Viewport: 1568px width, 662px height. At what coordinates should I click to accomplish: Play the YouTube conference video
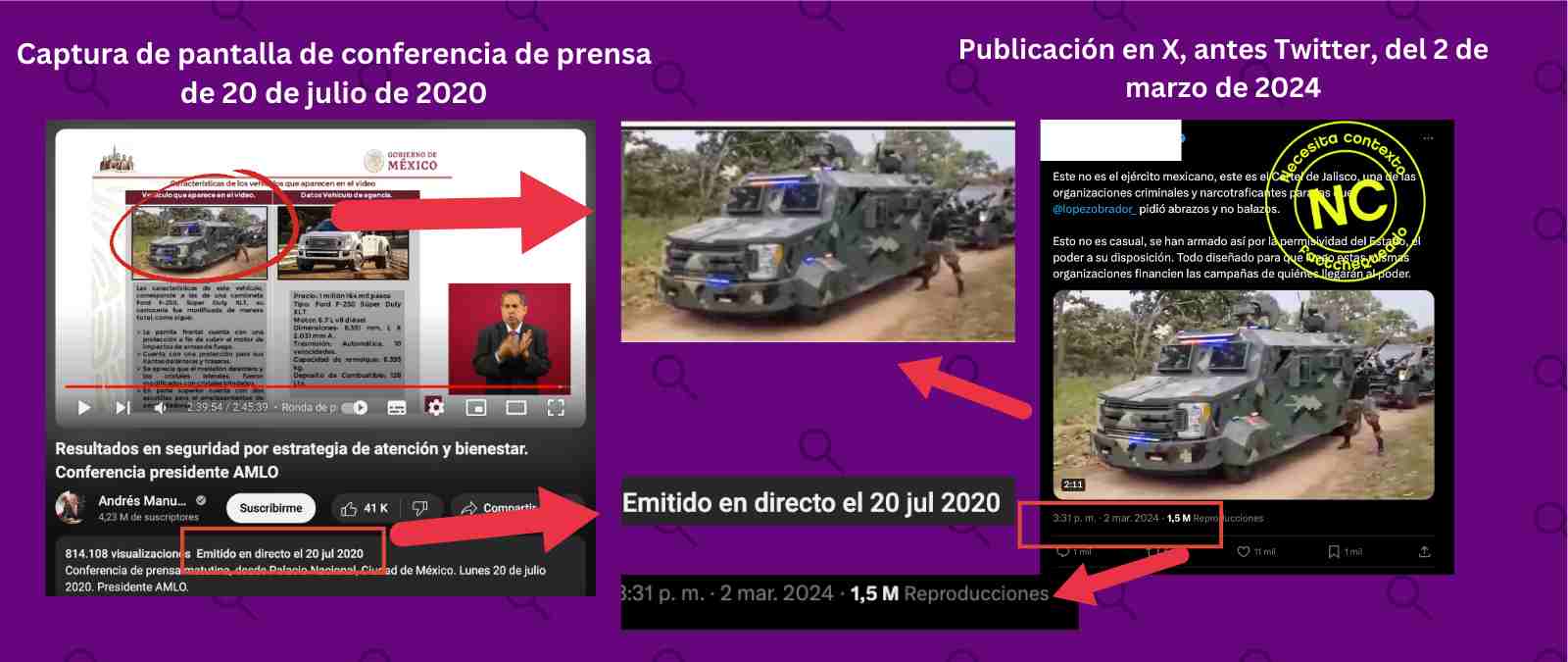[x=83, y=408]
